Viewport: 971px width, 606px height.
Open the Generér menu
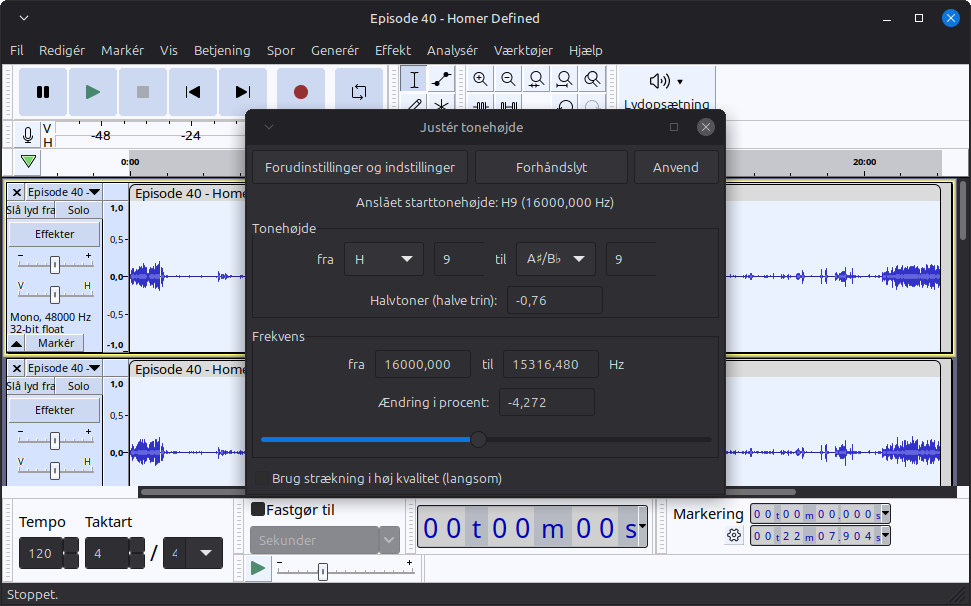[x=335, y=50]
